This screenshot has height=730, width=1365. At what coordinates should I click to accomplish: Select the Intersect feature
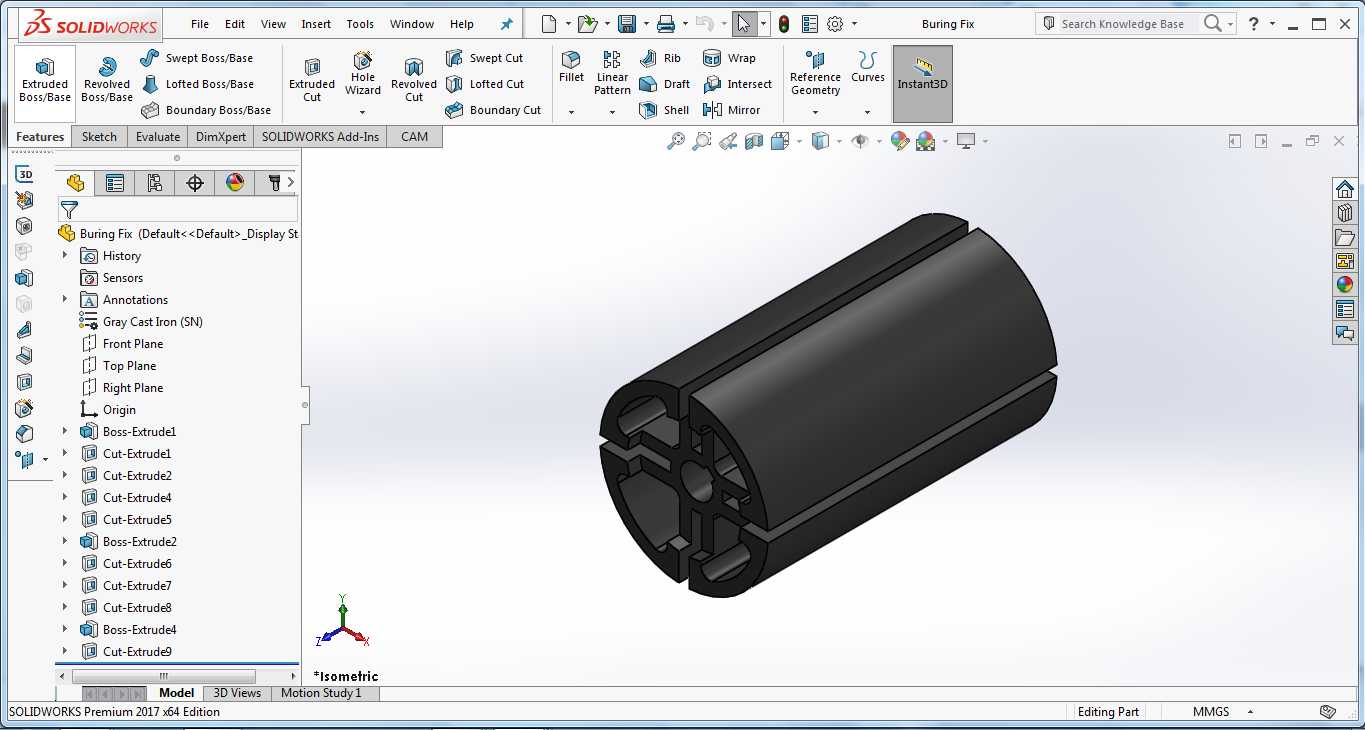click(737, 84)
